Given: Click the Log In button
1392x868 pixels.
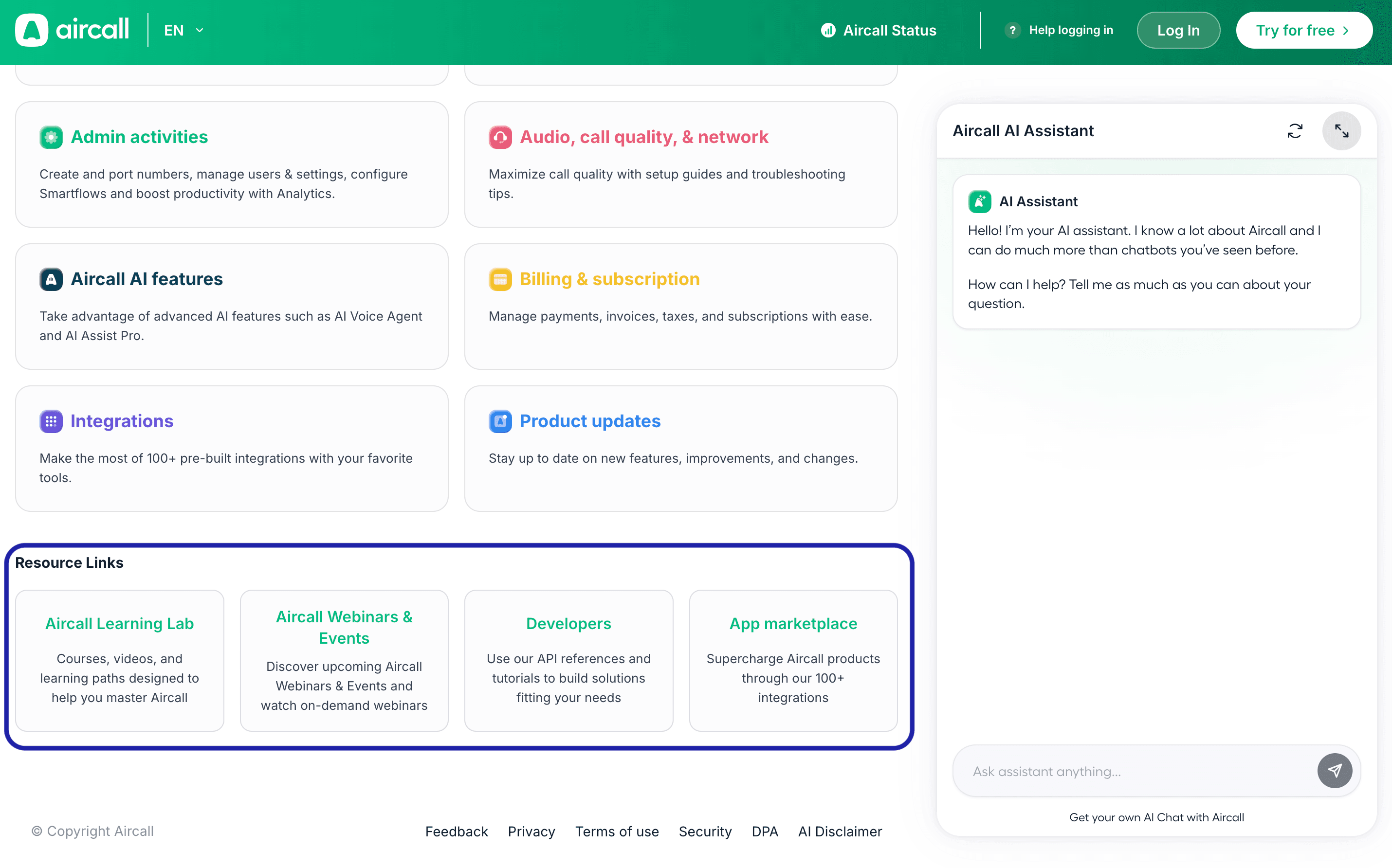Looking at the screenshot, I should pos(1178,31).
